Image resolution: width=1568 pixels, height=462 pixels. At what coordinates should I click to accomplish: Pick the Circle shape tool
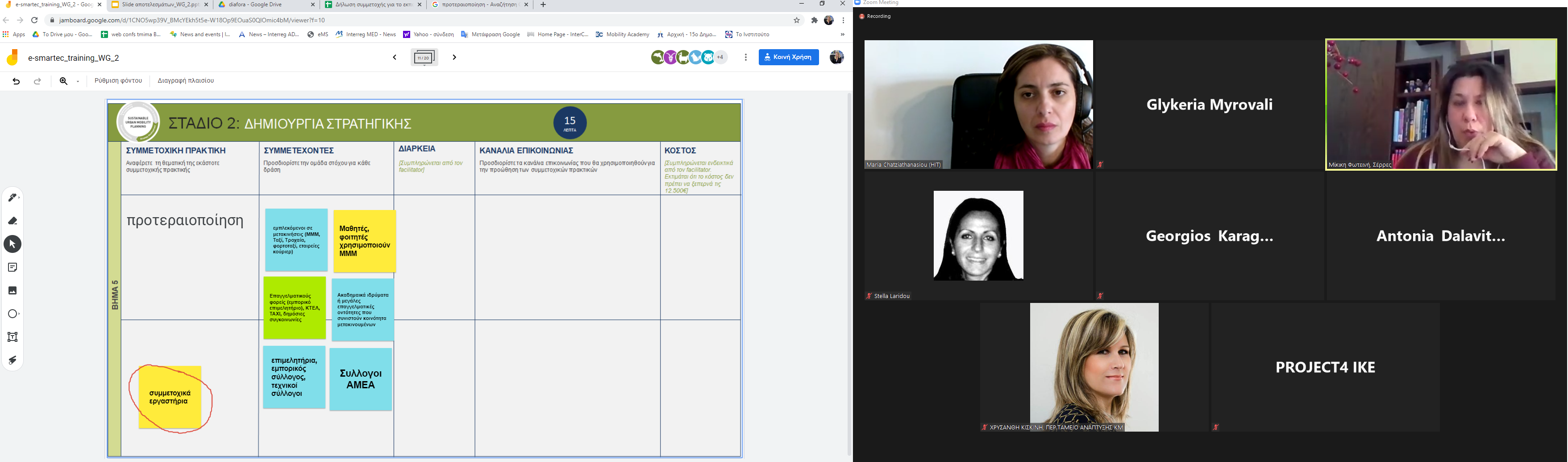13,314
